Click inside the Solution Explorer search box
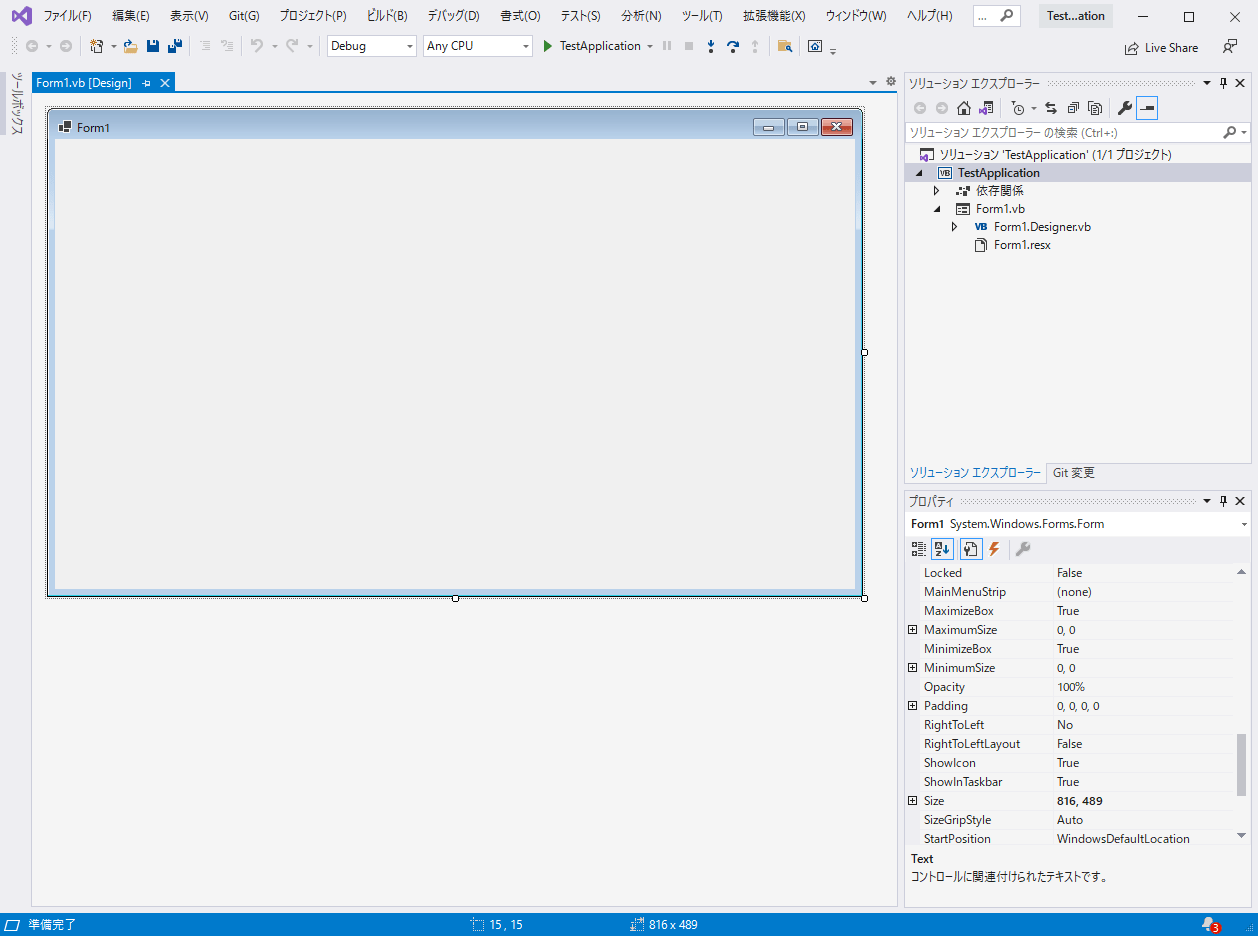 point(1060,131)
